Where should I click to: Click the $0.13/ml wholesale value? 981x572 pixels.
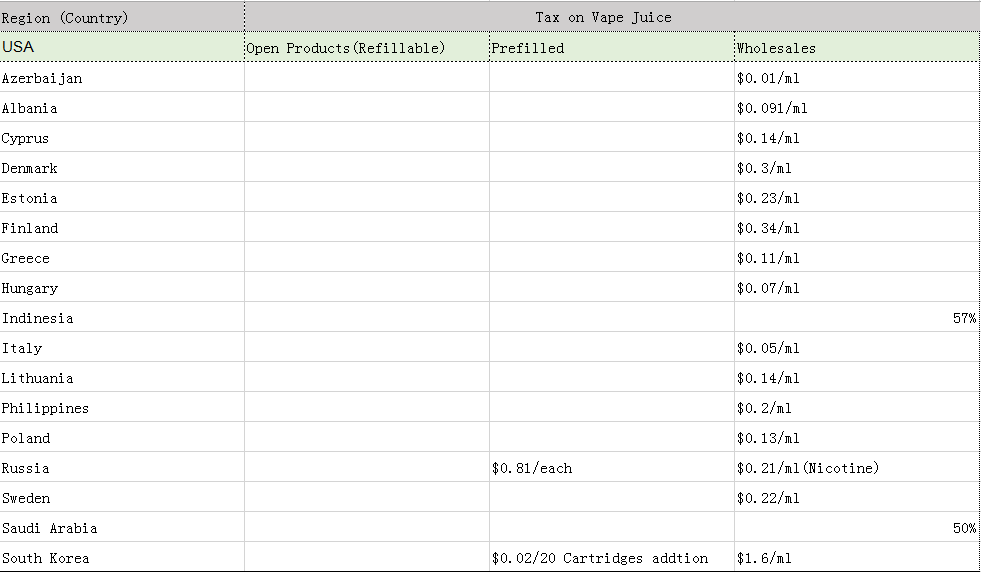pyautogui.click(x=768, y=439)
